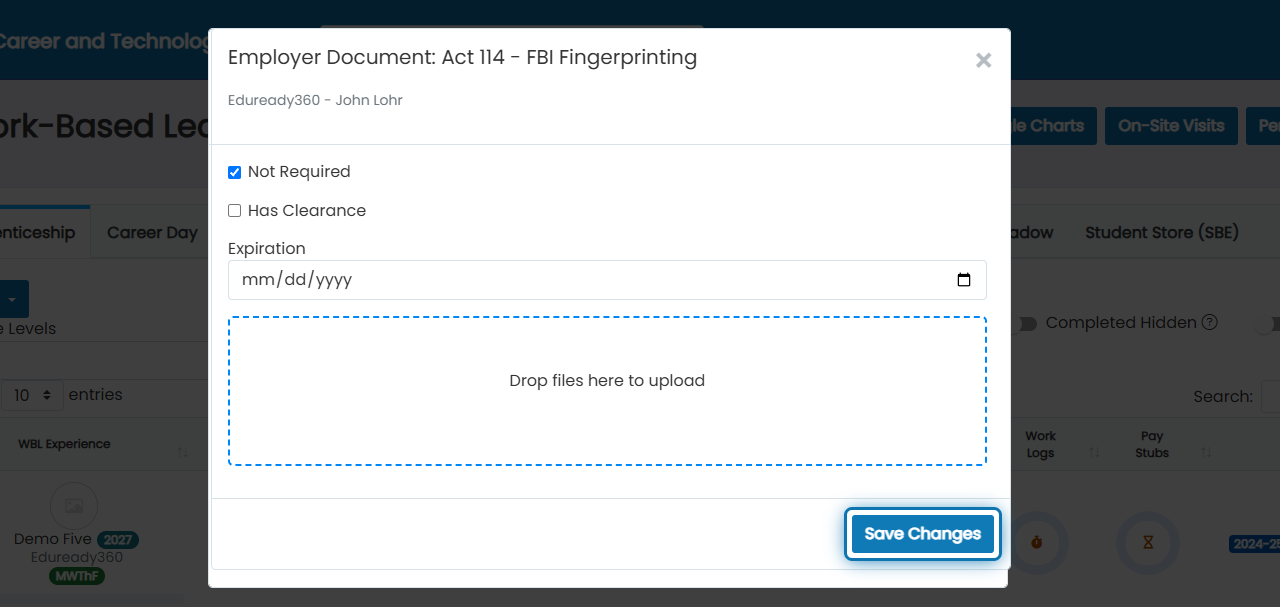The width and height of the screenshot is (1280, 607).
Task: Click the Pay Stubs hourglass icon
Action: point(1148,542)
